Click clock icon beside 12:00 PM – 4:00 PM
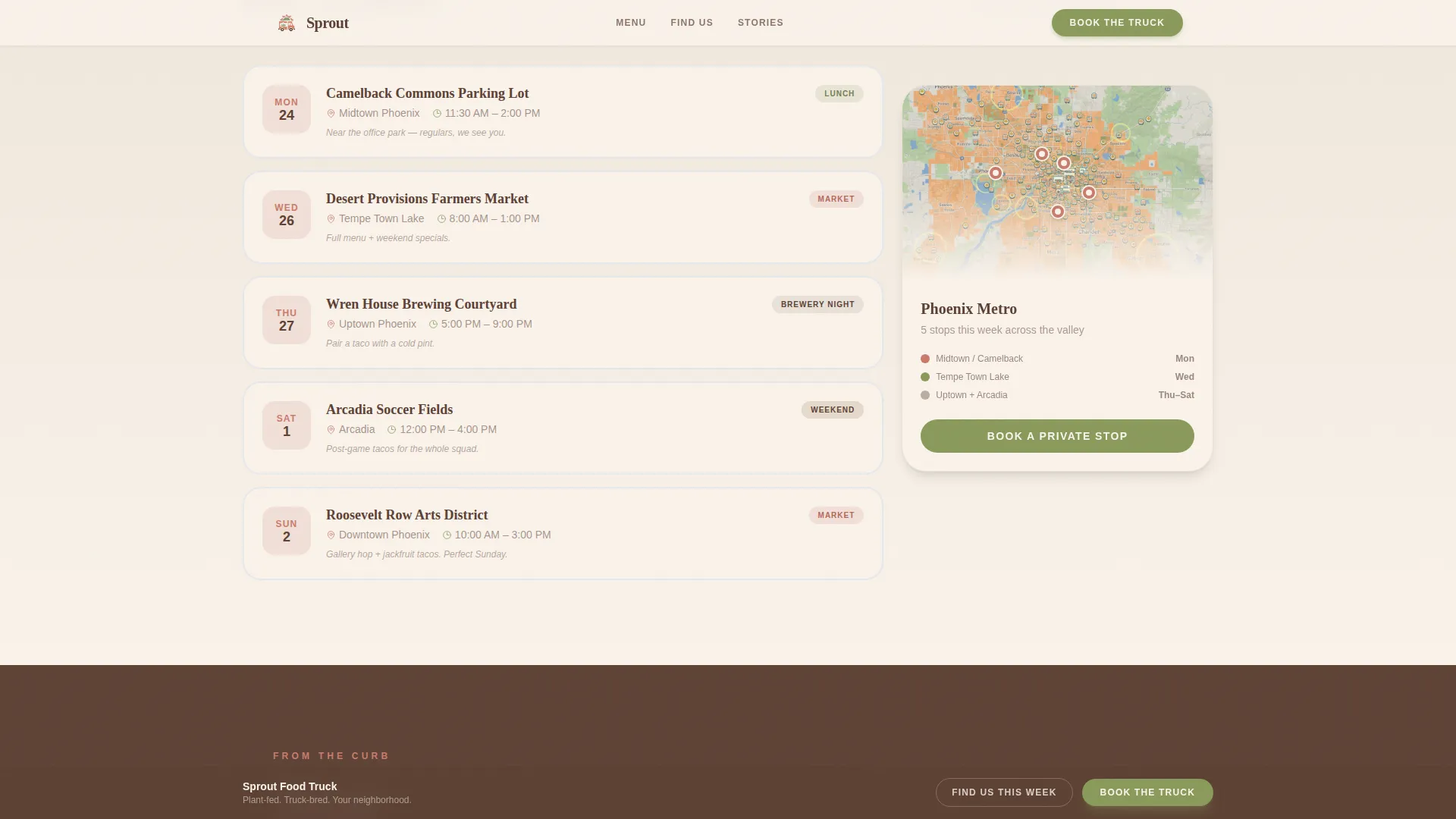This screenshot has height=819, width=1456. (x=391, y=430)
